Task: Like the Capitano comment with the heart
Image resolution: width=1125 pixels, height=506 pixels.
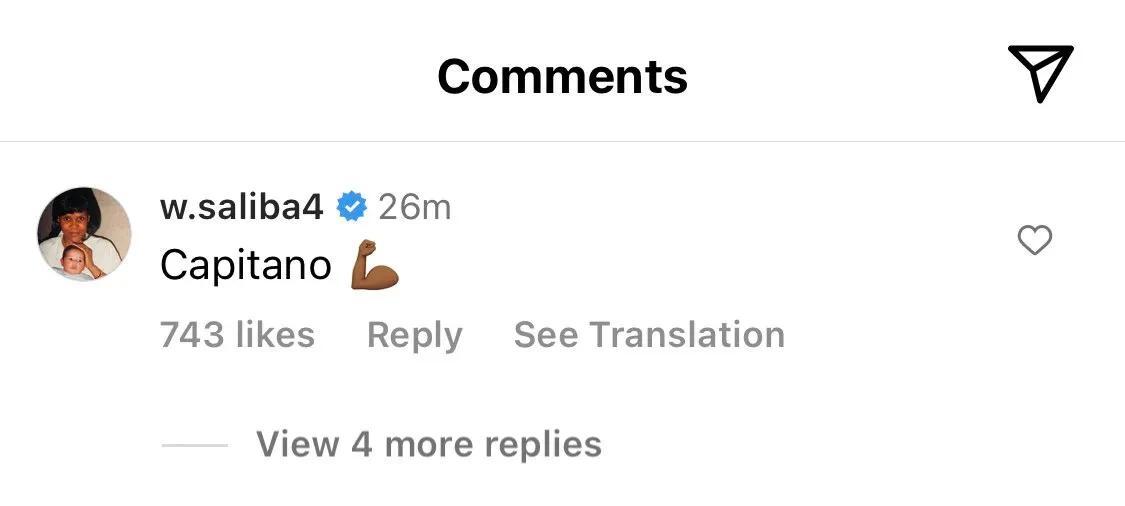Action: coord(1035,240)
